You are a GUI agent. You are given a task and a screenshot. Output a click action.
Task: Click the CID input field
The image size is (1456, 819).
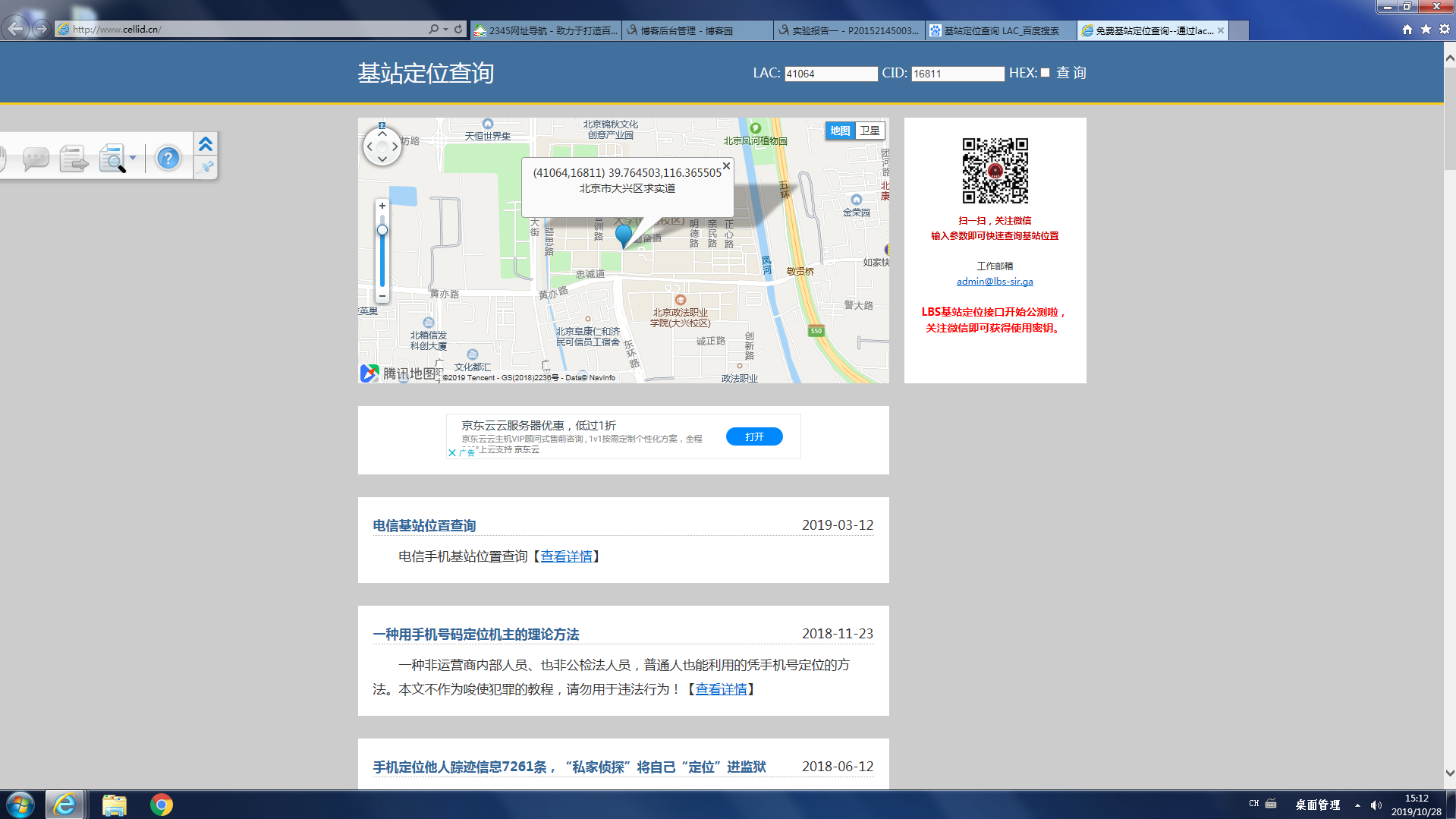tap(958, 74)
